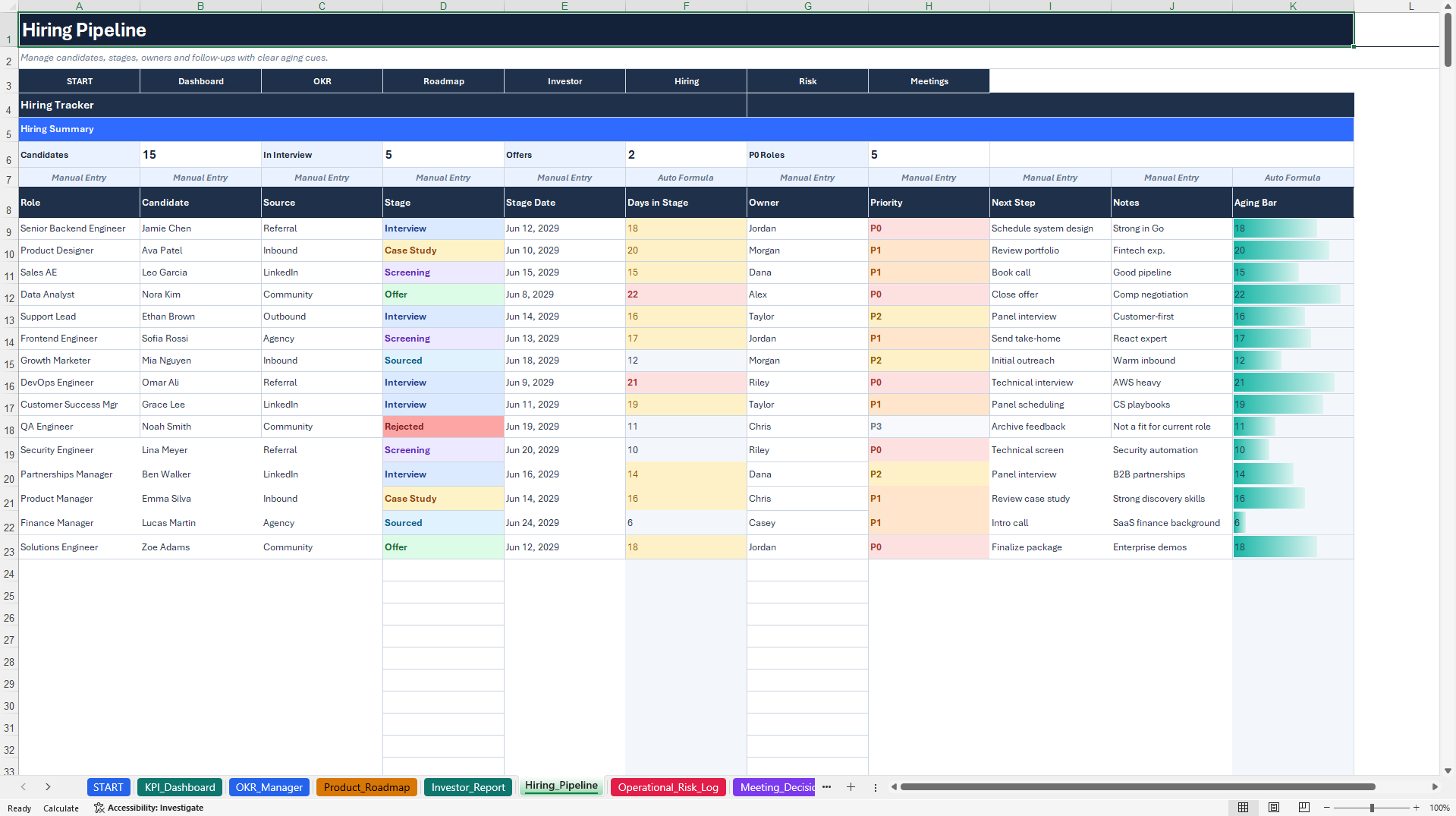Click zoom in plus icon

pyautogui.click(x=1417, y=808)
